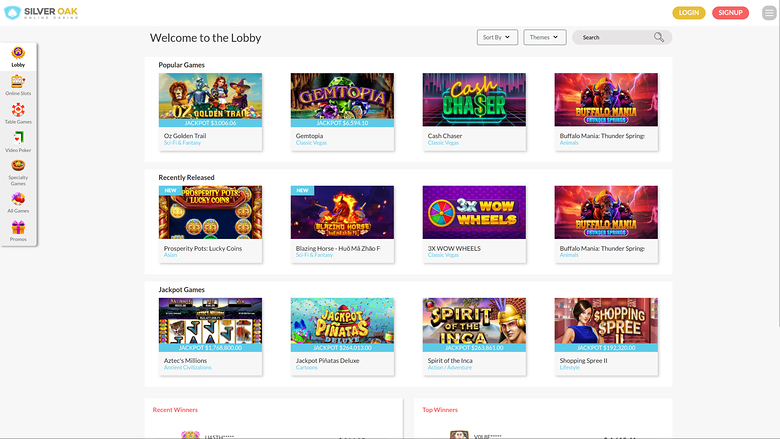The image size is (780, 439).
Task: Launch the Cash Chaser game thumbnail
Action: click(x=474, y=99)
